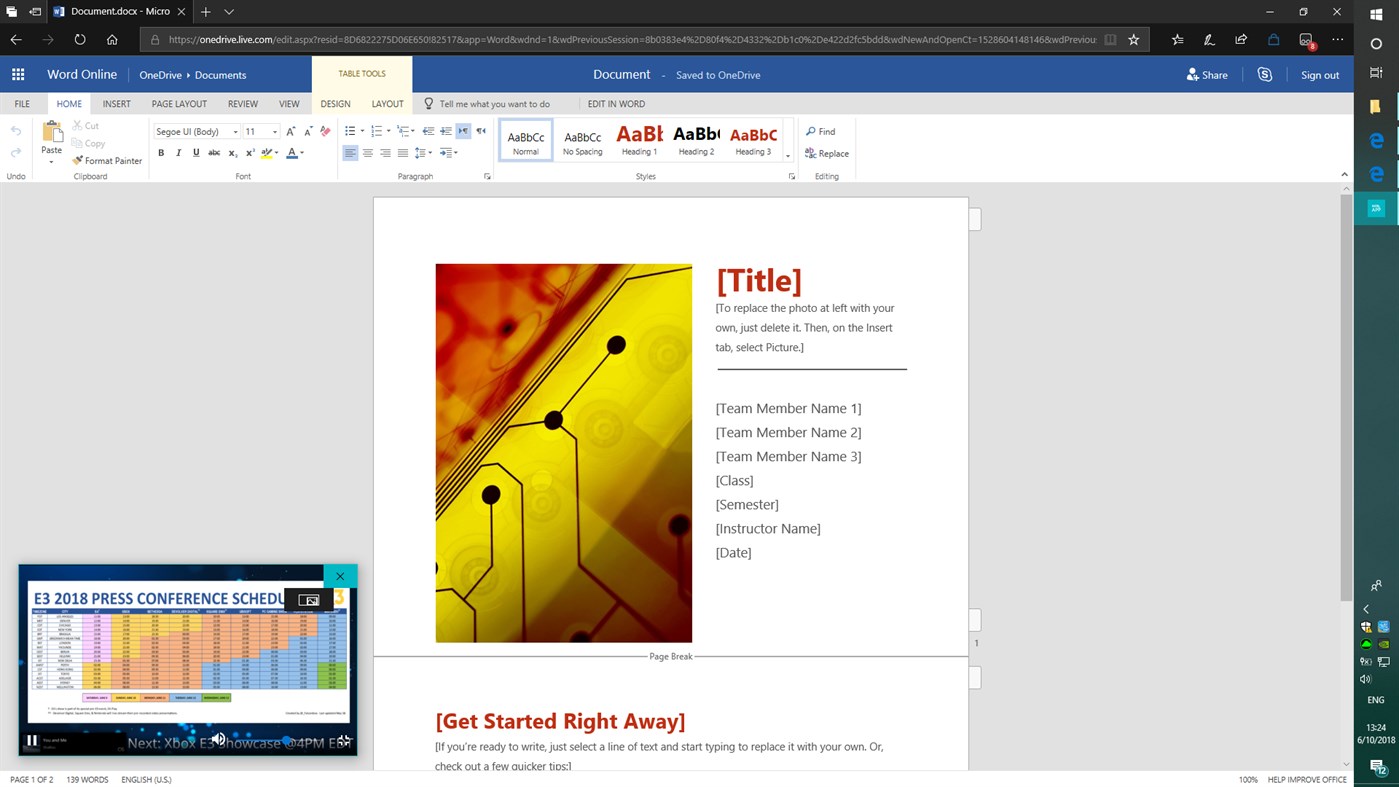The image size is (1399, 787).
Task: Apply italic formatting to text
Action: (x=178, y=152)
